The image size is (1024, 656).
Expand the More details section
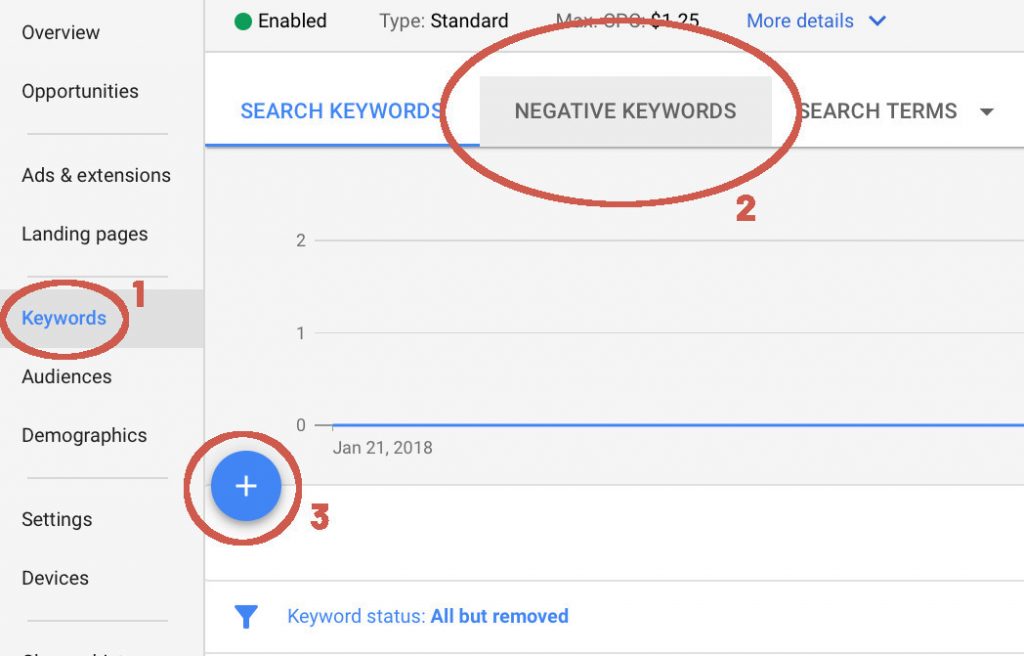tap(799, 20)
